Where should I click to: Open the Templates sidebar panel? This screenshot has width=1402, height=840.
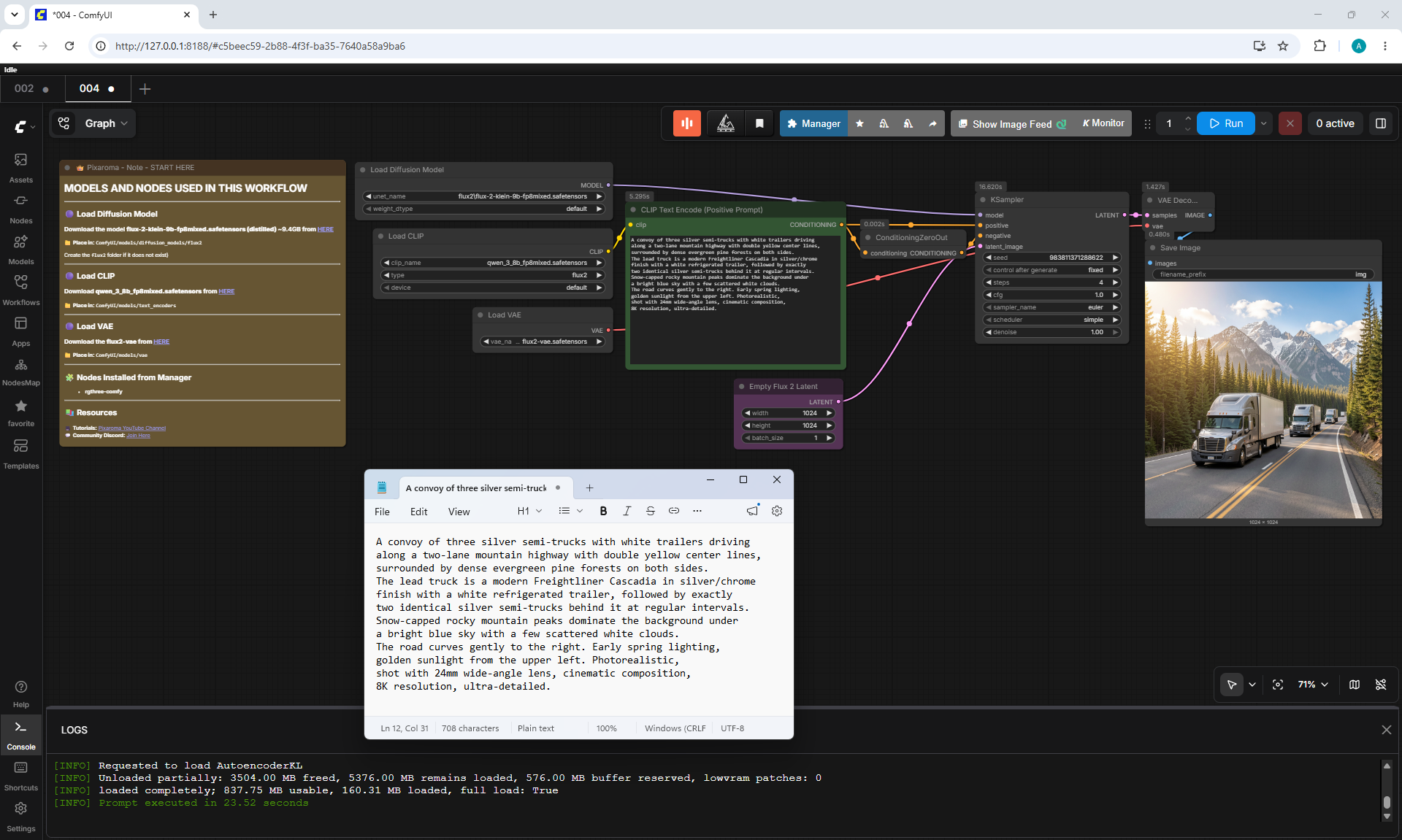pos(21,453)
